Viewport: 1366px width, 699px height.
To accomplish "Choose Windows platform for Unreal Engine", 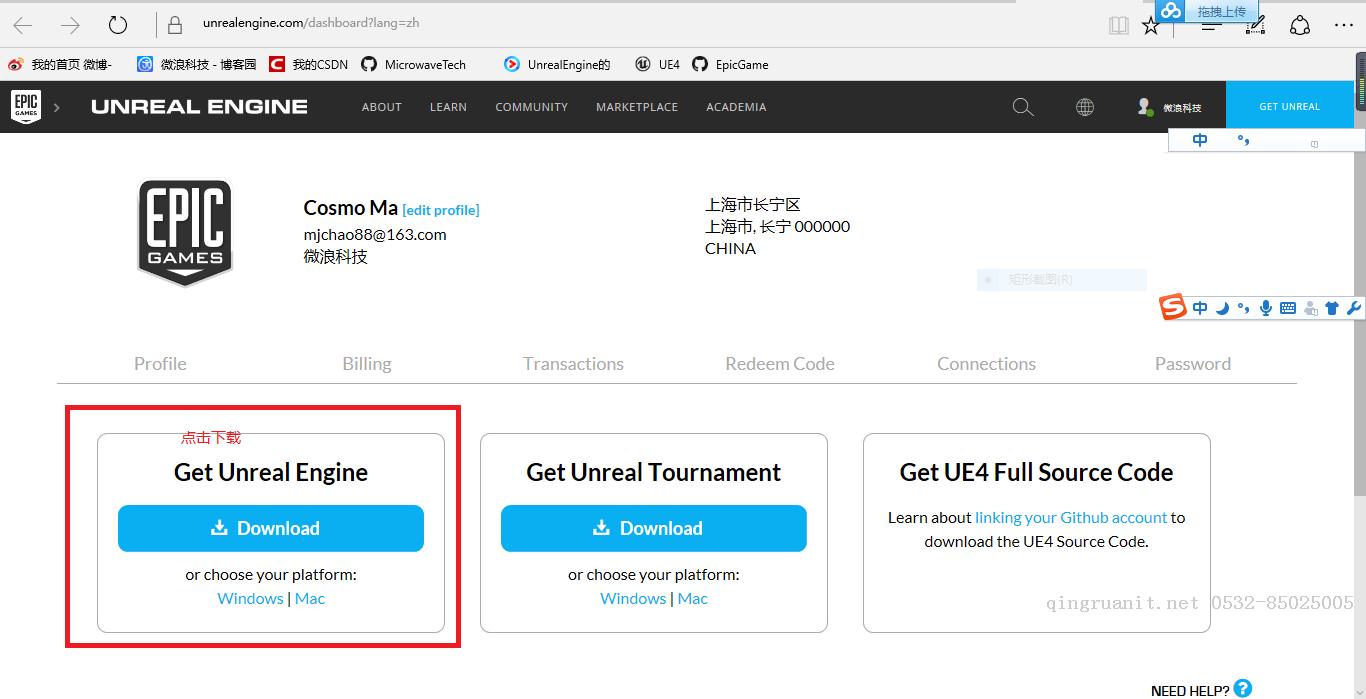I will point(250,598).
